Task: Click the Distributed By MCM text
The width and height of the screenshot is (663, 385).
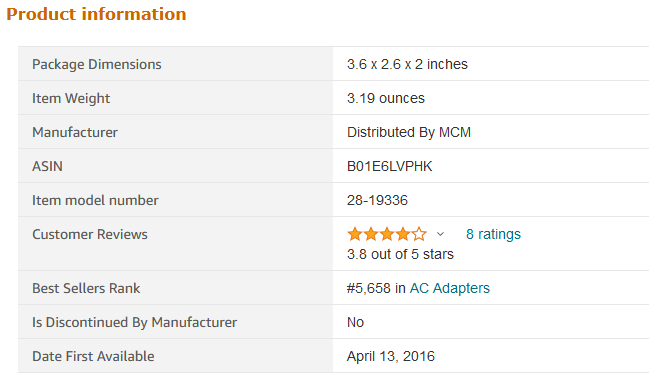Action: [x=409, y=132]
